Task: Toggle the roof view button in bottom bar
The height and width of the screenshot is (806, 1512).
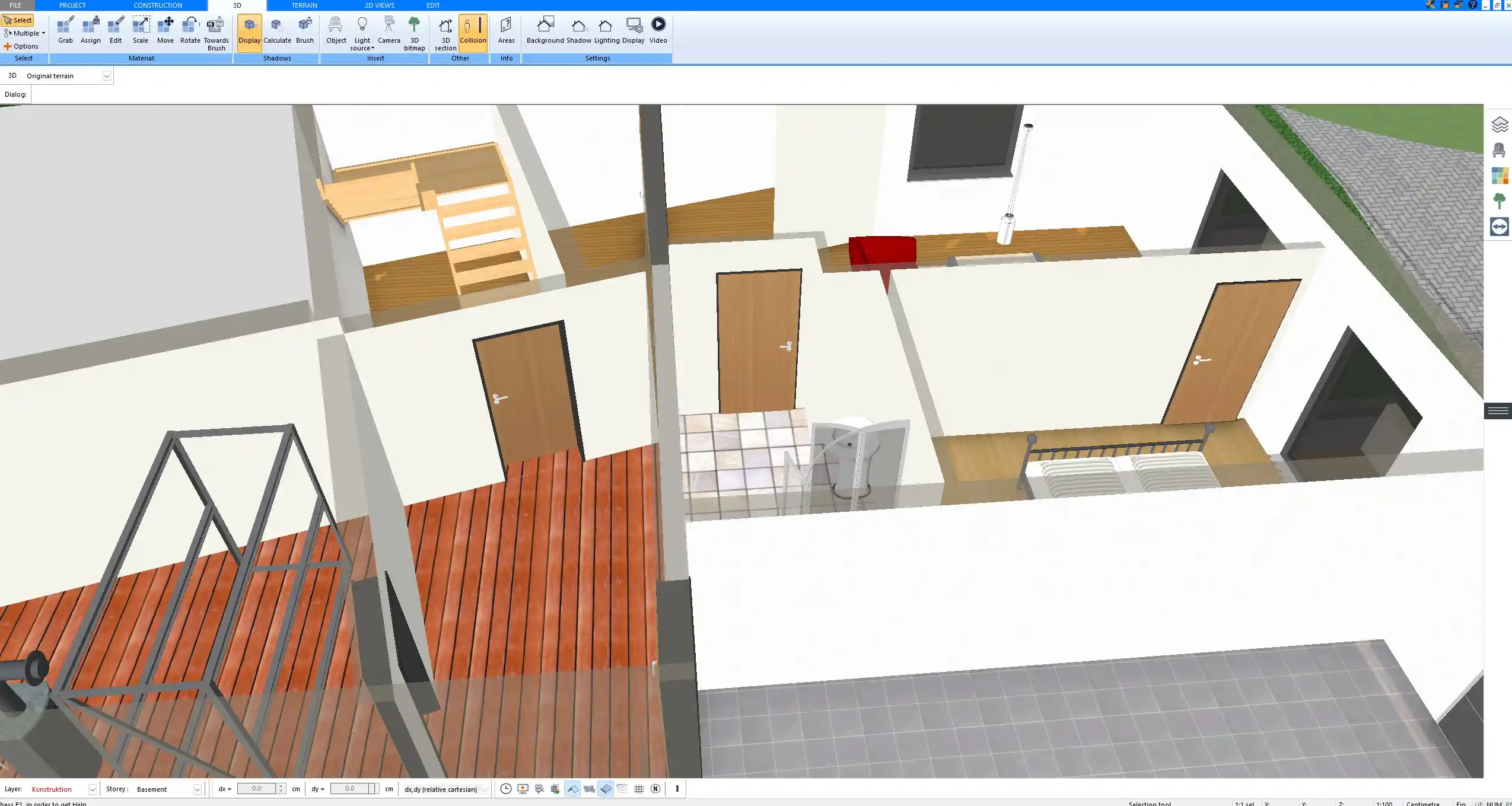Action: 572,789
